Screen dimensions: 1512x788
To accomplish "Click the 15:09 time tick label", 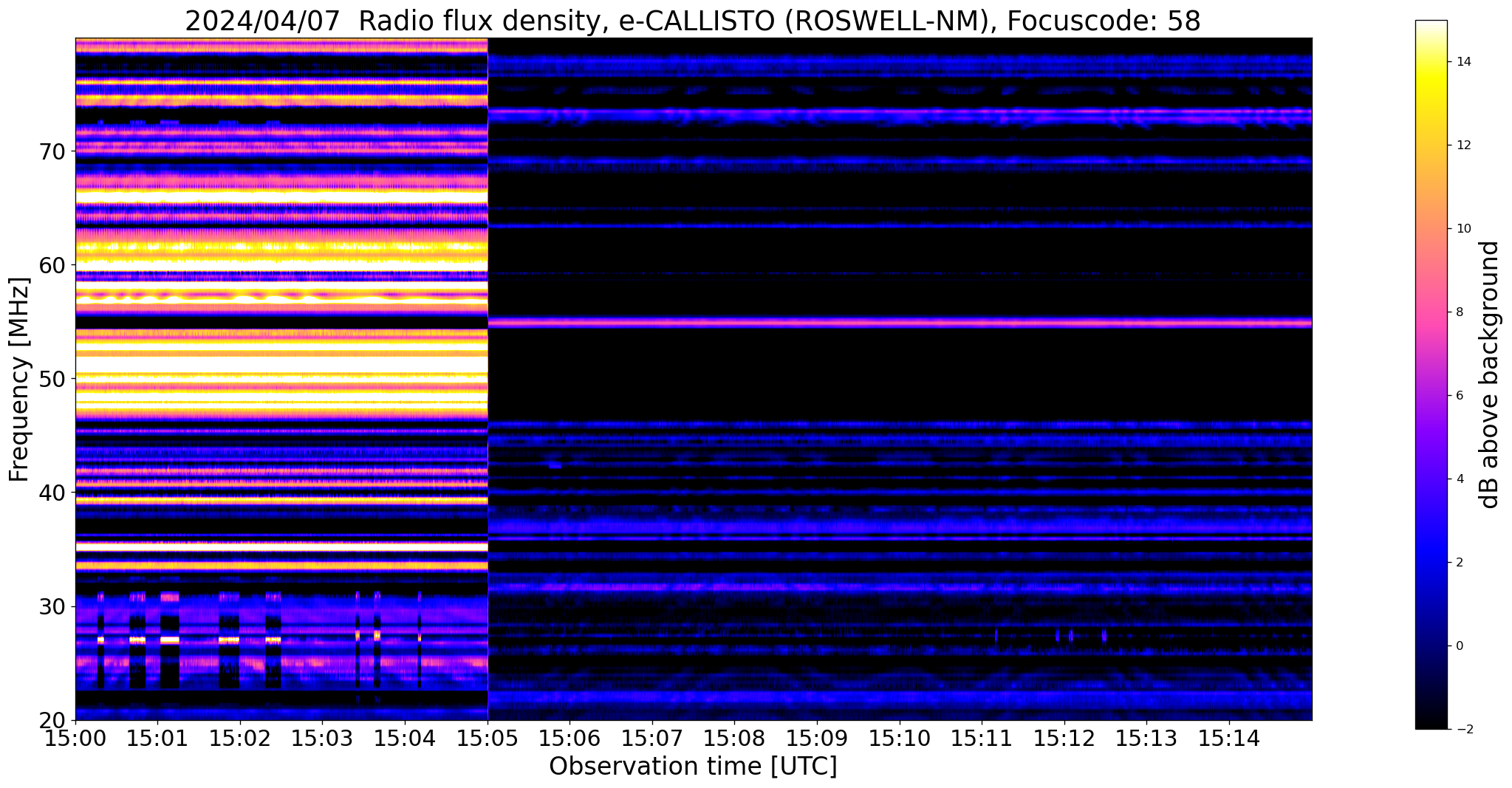I will (817, 737).
